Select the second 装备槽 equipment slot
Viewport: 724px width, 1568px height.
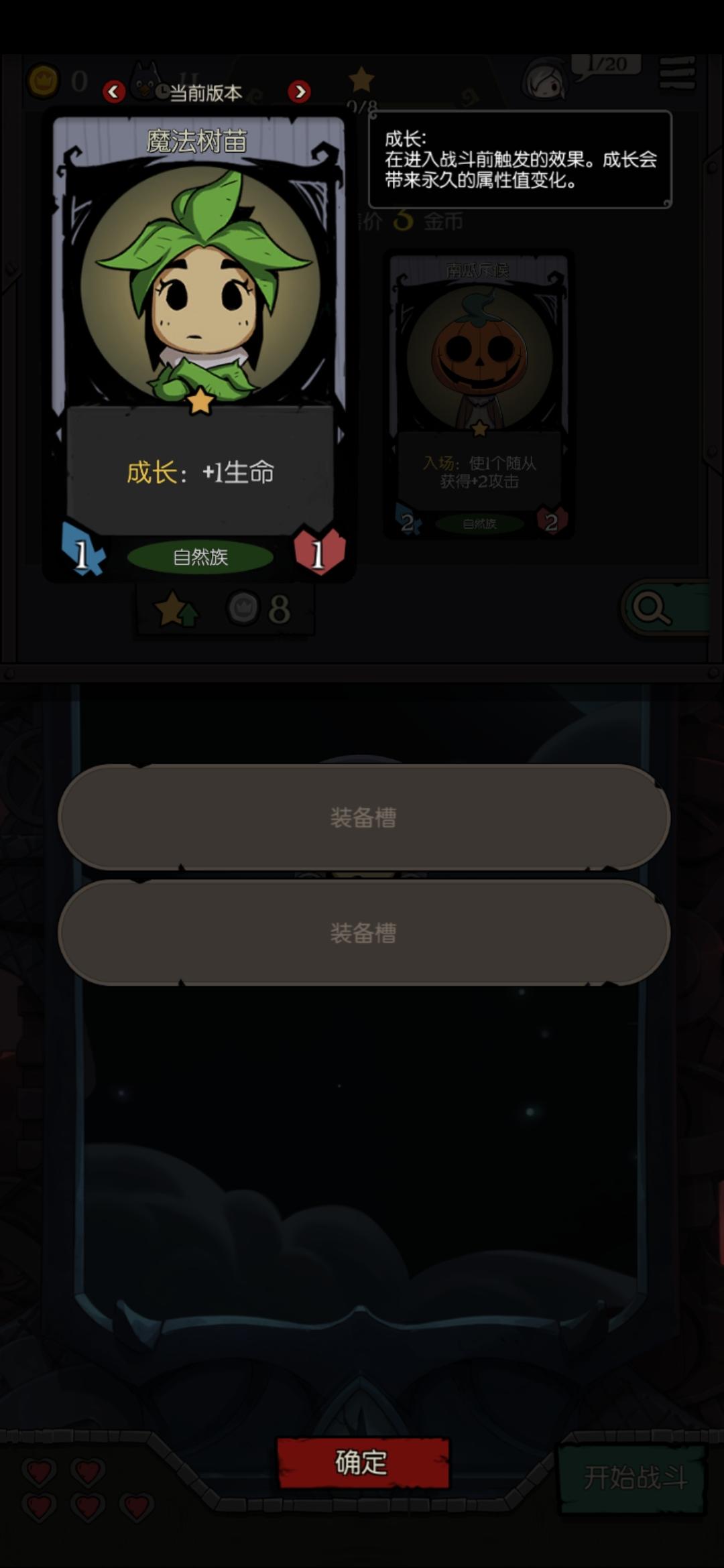pyautogui.click(x=364, y=932)
